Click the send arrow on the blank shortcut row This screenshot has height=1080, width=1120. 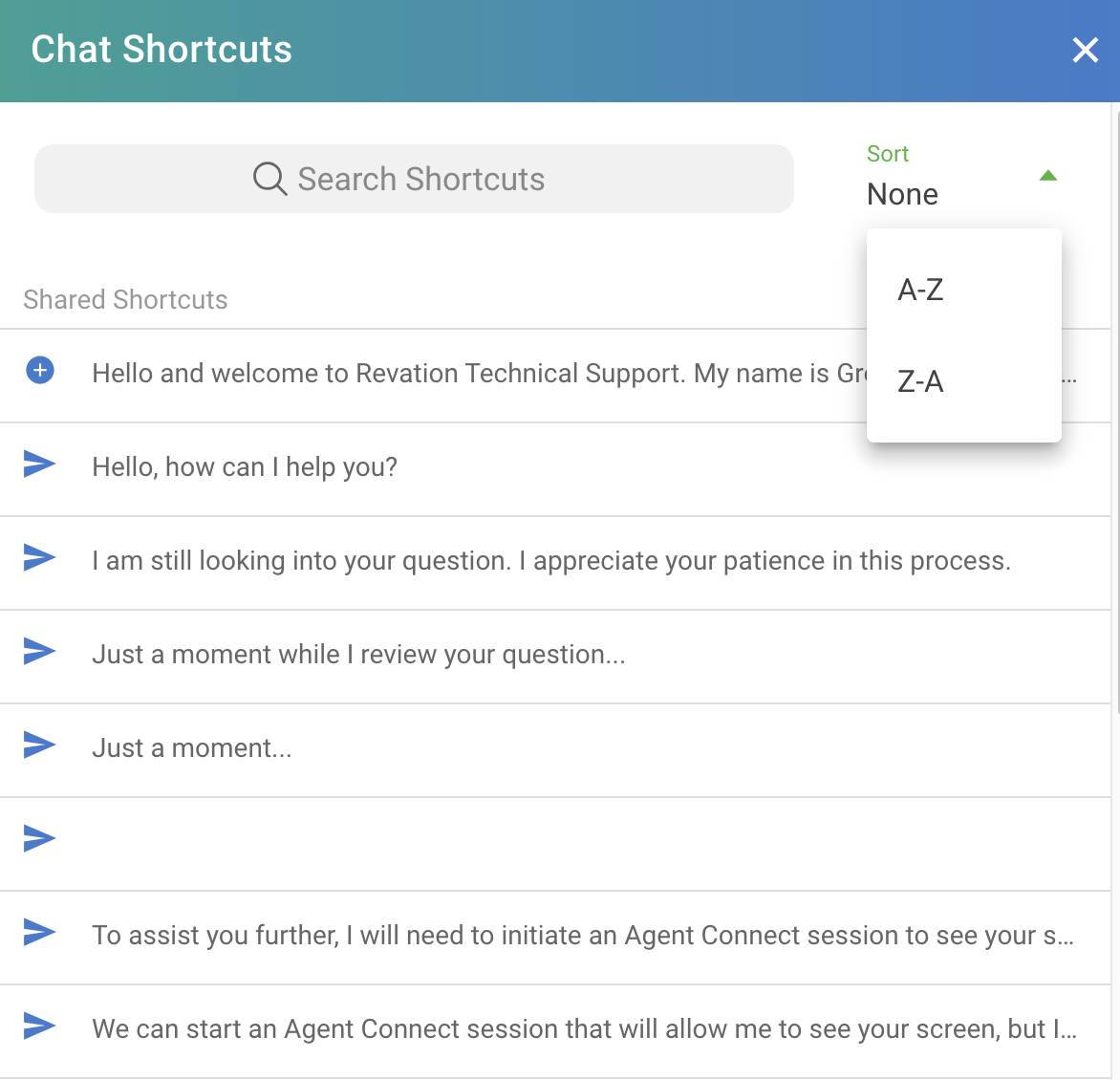coord(39,838)
